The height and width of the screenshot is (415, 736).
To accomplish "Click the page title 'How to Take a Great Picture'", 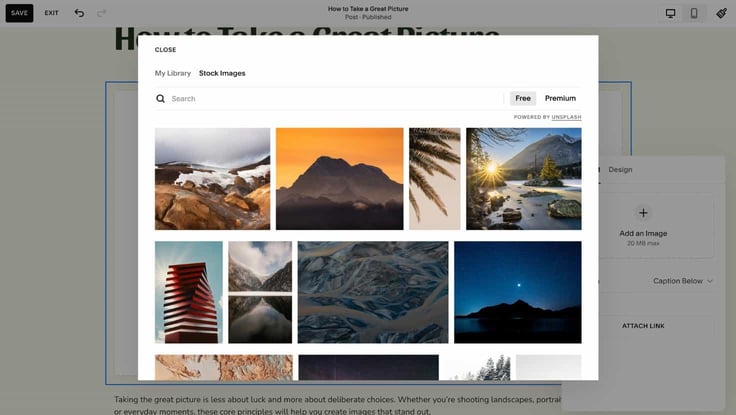I will pos(368,8).
